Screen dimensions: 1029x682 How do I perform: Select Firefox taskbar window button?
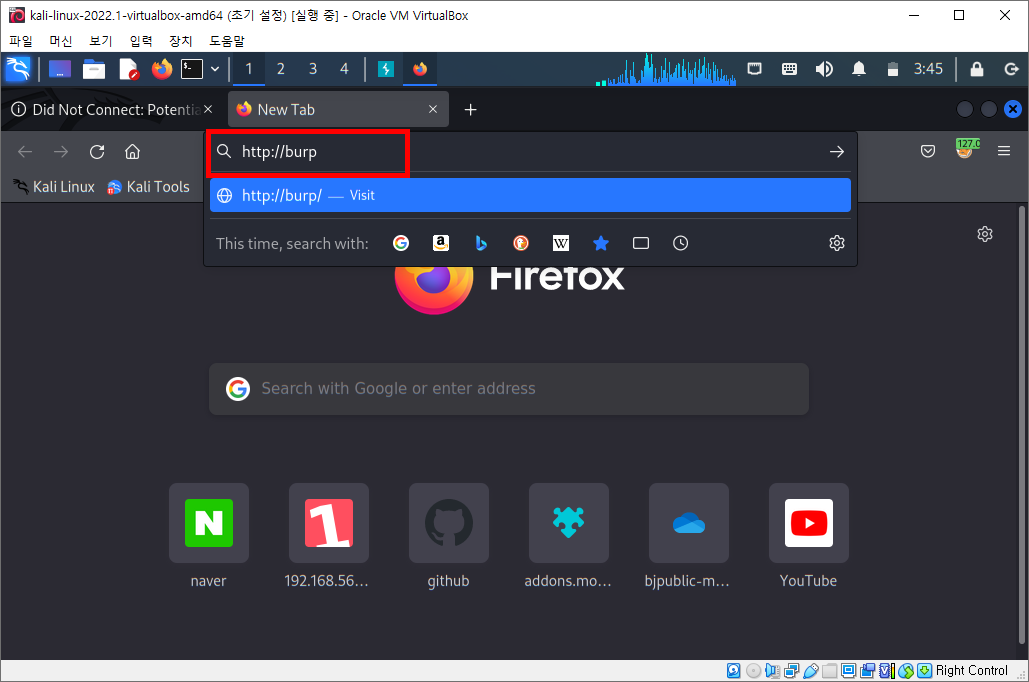[x=420, y=69]
